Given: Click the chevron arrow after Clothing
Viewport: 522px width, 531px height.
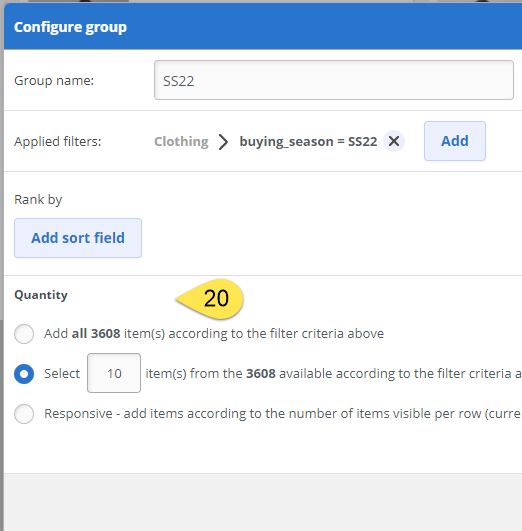Looking at the screenshot, I should pos(223,142).
